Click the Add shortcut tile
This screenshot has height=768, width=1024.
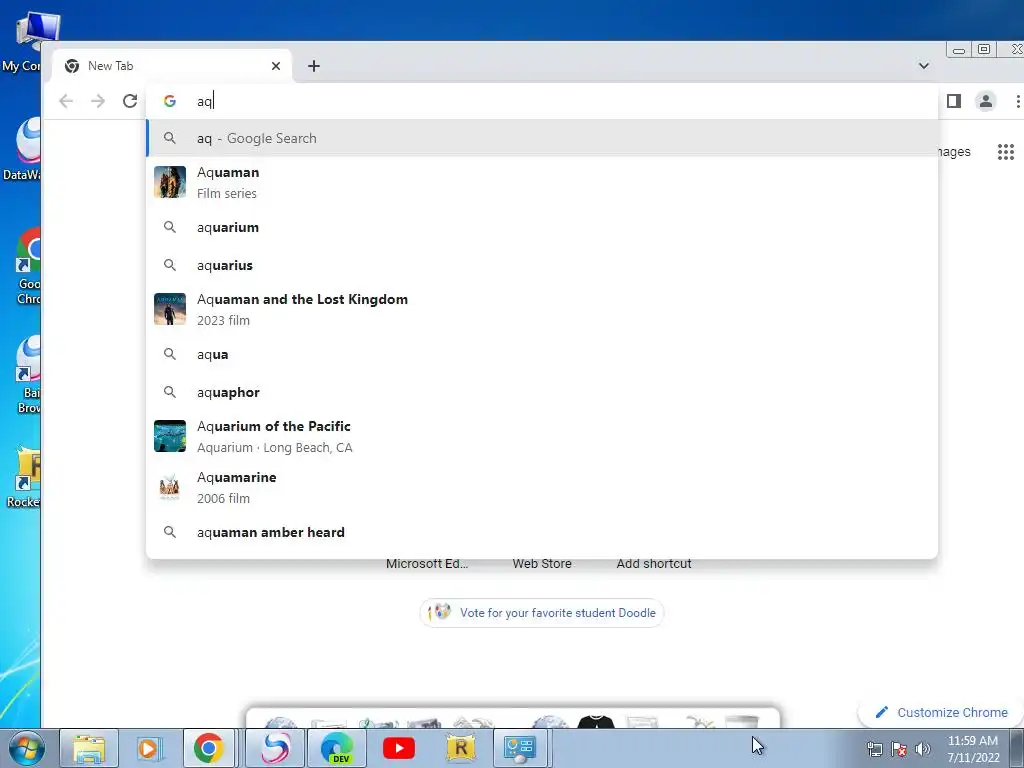point(654,564)
